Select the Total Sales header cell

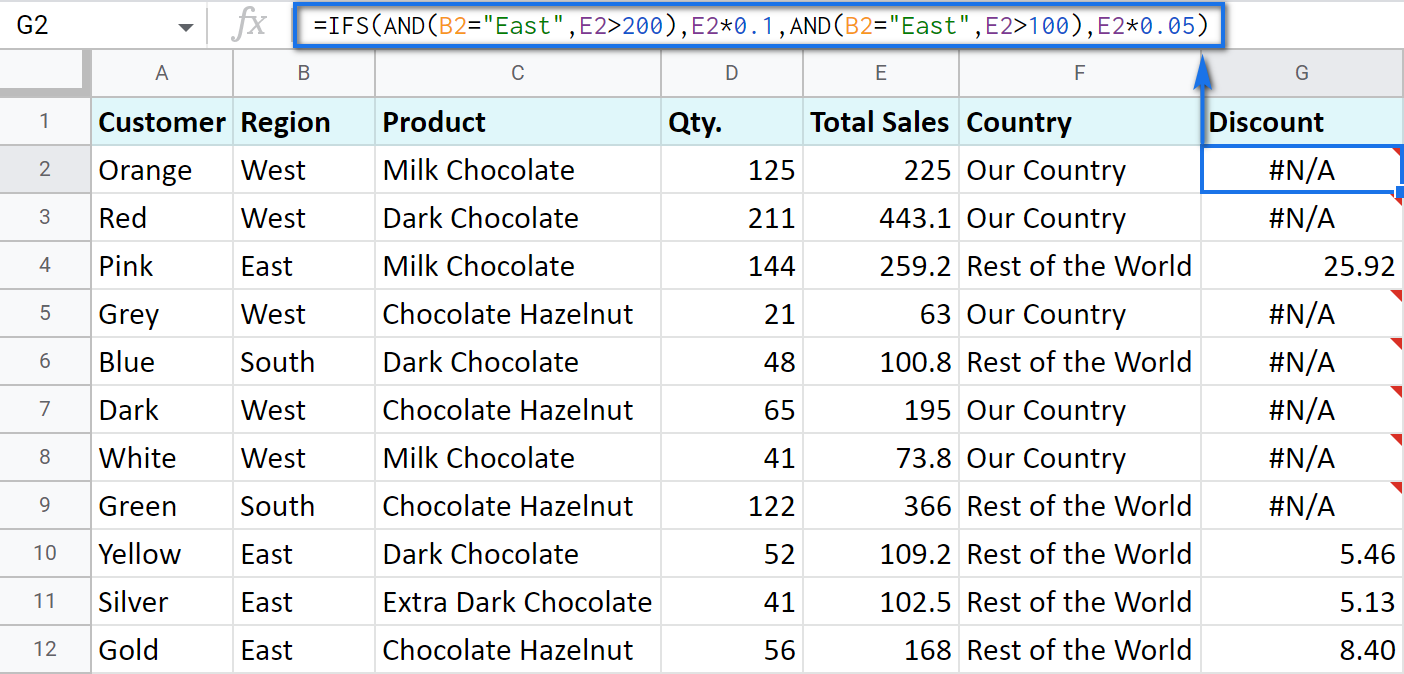[880, 121]
